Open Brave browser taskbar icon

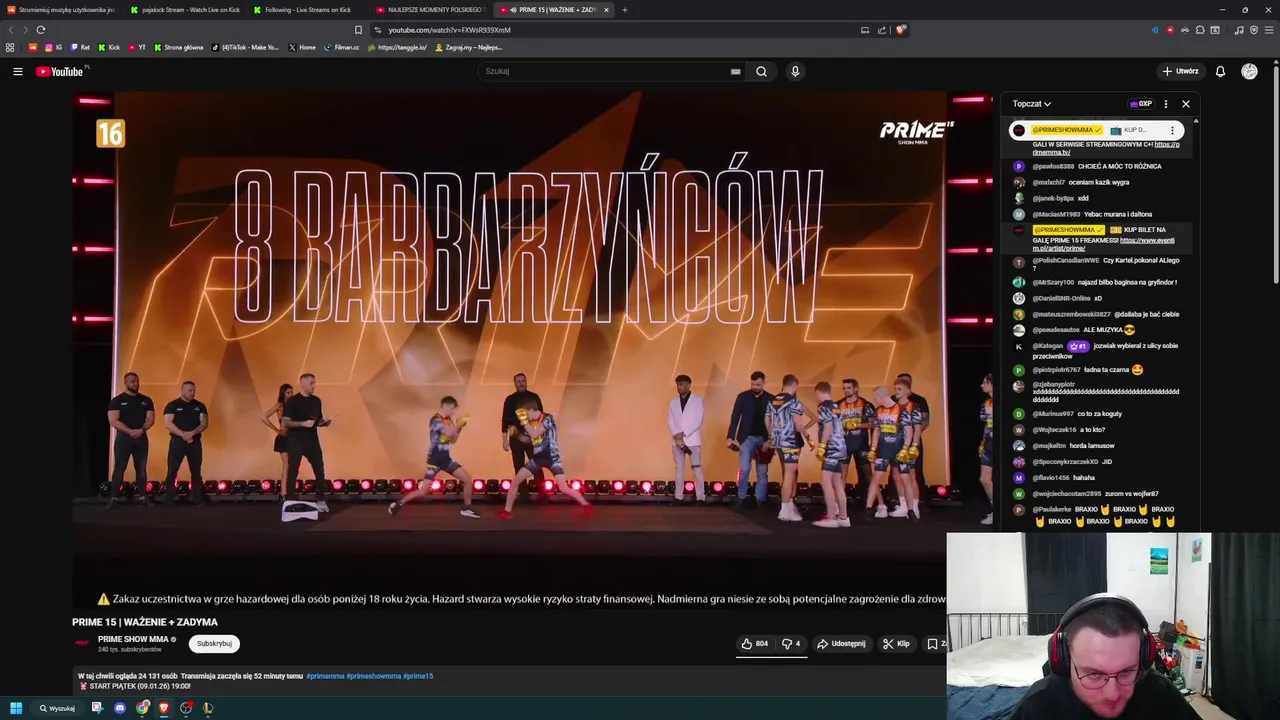coord(164,708)
